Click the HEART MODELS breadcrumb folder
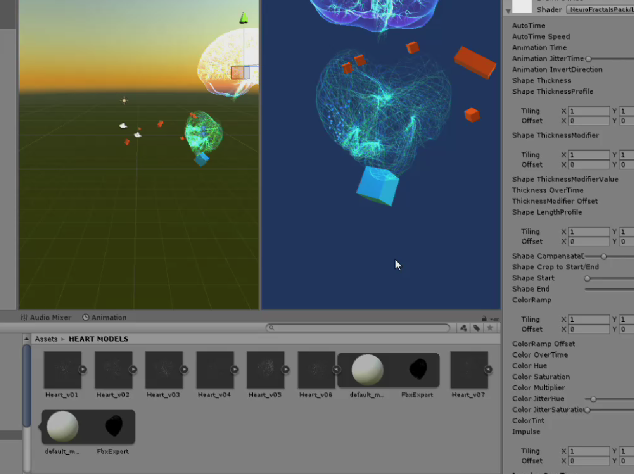This screenshot has width=634, height=474. point(99,339)
